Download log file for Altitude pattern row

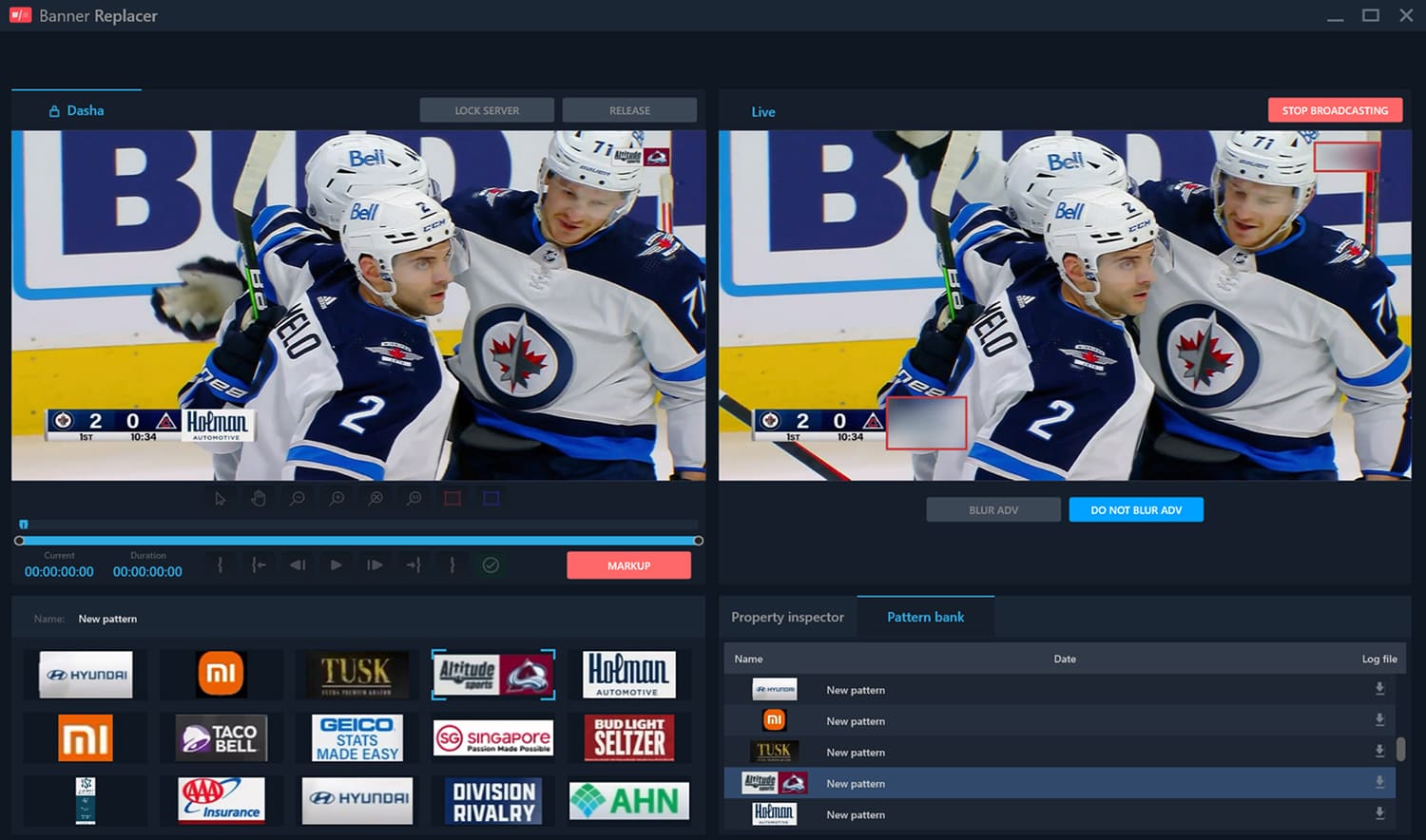[1379, 783]
